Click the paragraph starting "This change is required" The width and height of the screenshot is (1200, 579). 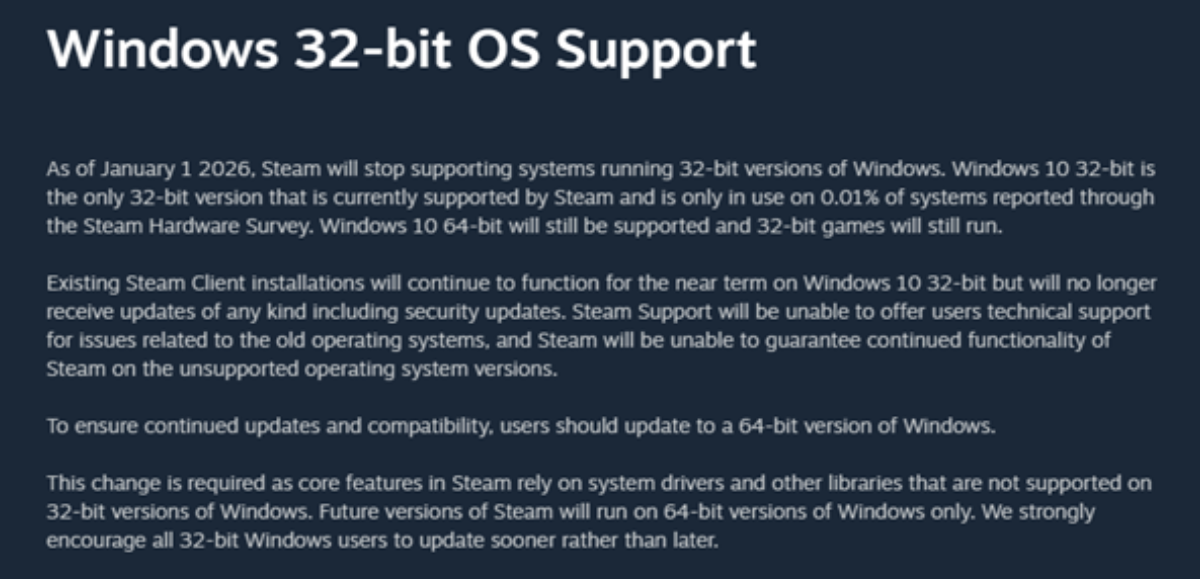pos(598,512)
